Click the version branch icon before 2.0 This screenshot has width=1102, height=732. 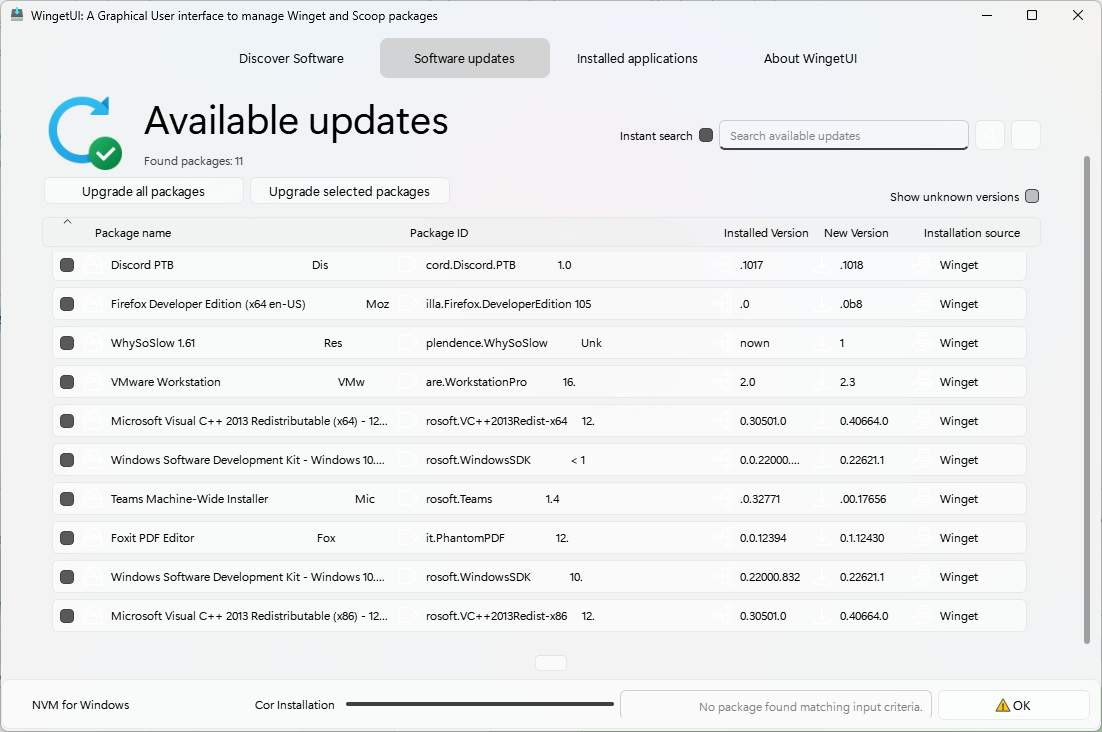point(722,382)
